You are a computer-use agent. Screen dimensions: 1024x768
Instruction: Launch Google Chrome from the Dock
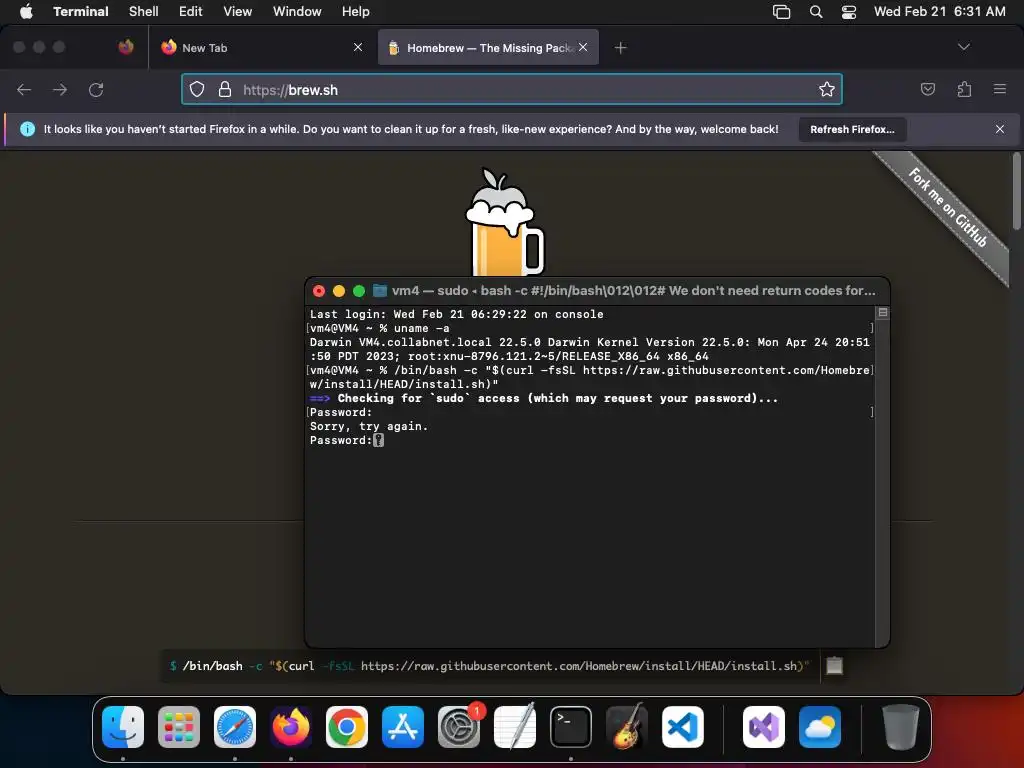point(347,727)
